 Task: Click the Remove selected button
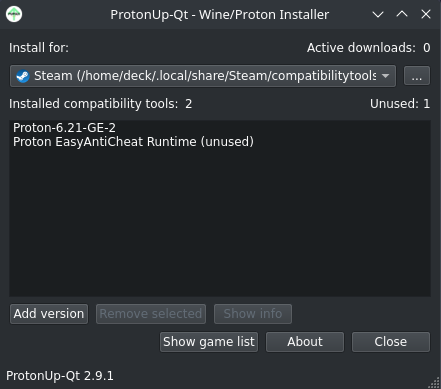[x=151, y=314]
